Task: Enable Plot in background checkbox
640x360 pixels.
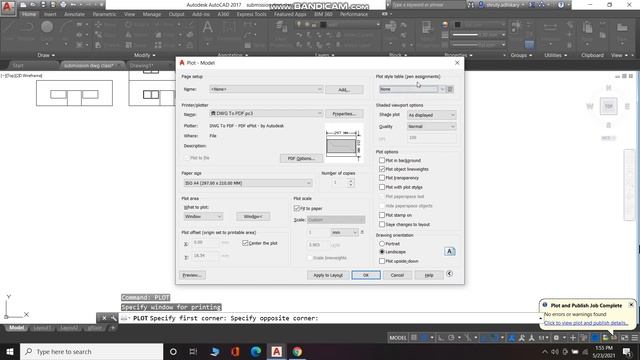Action: coord(382,160)
